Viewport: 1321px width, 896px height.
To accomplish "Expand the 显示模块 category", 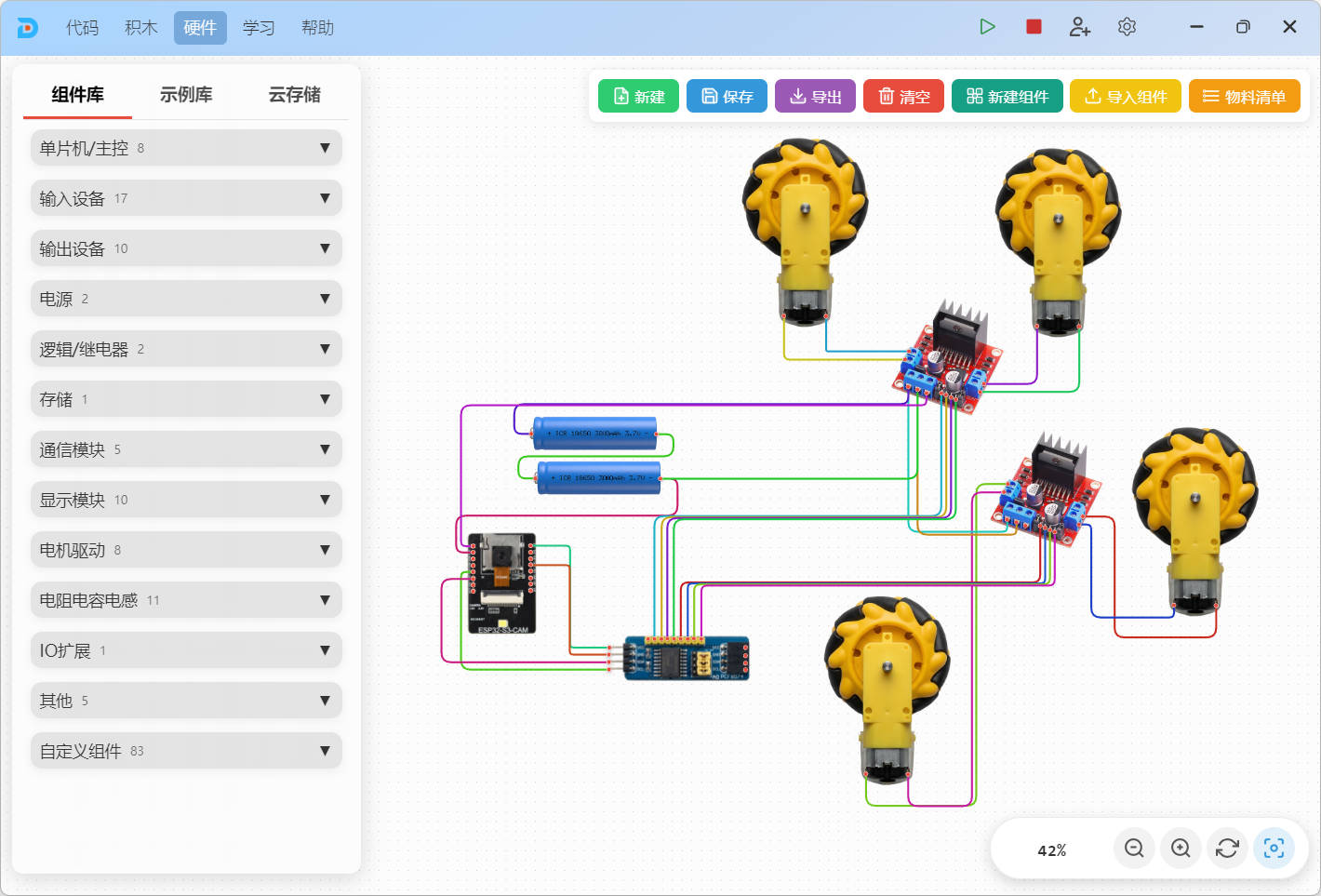I will (x=186, y=500).
